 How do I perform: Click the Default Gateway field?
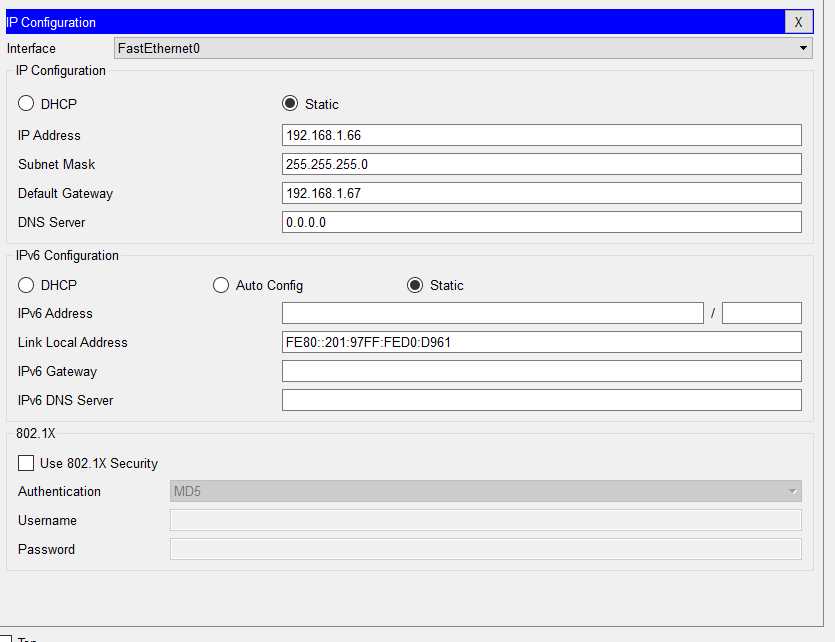542,193
